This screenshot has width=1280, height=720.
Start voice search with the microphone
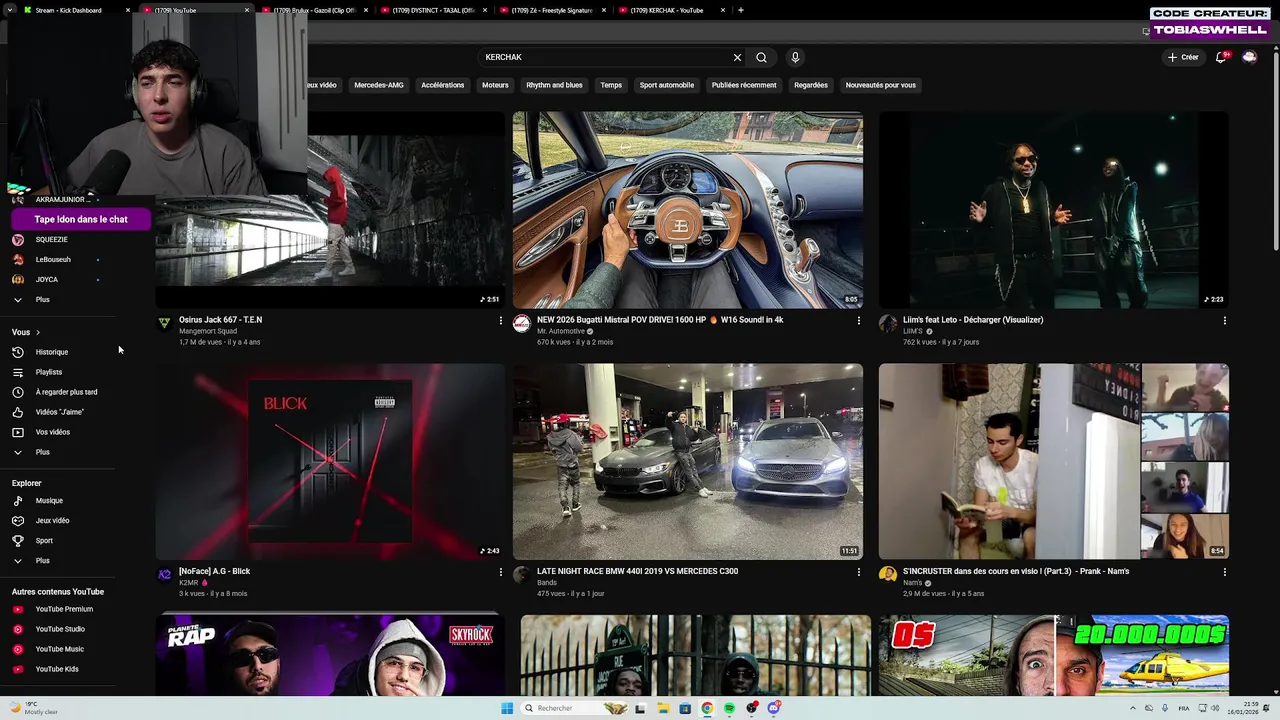pos(795,57)
